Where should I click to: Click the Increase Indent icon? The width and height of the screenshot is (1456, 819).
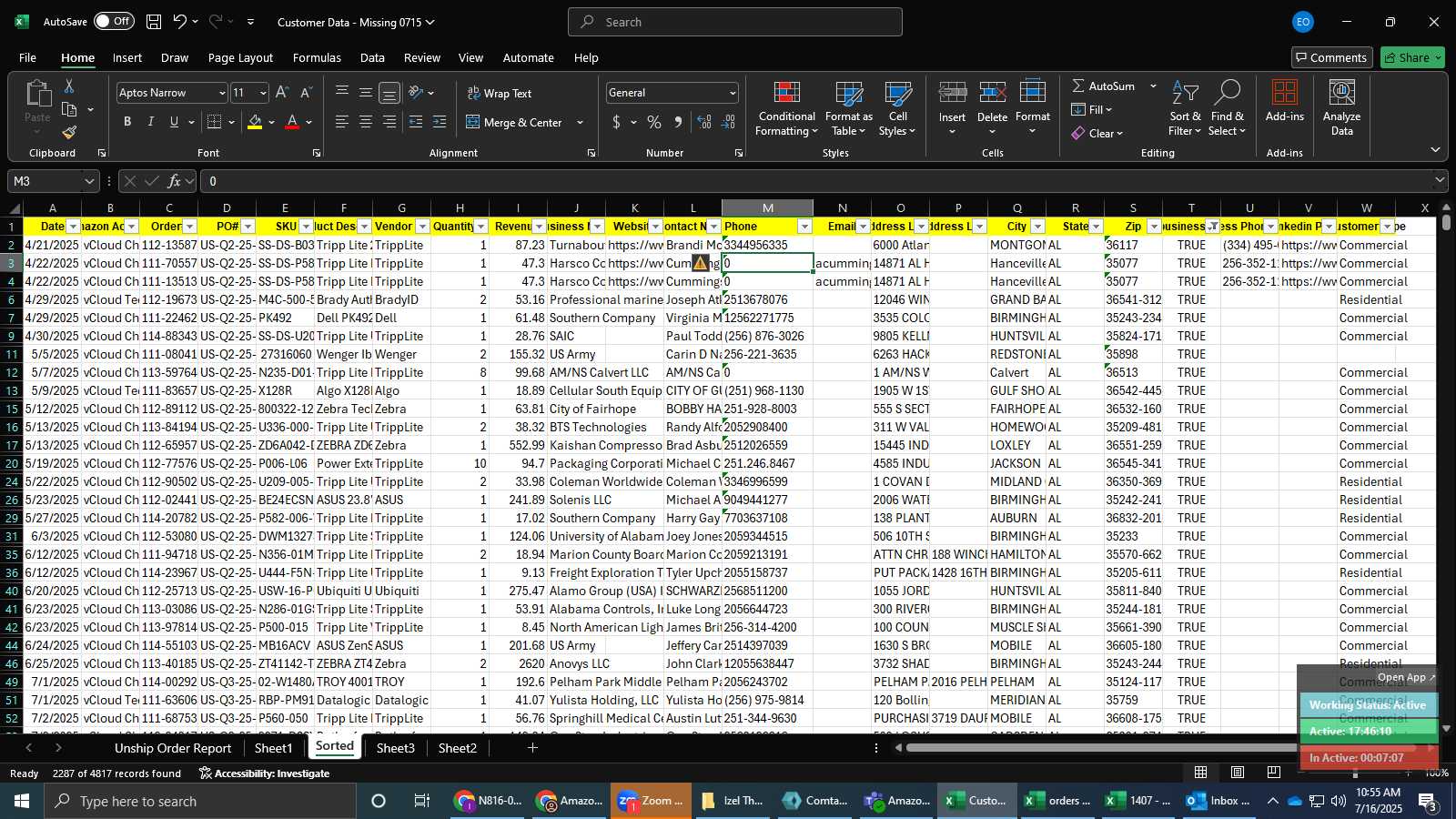pyautogui.click(x=440, y=122)
